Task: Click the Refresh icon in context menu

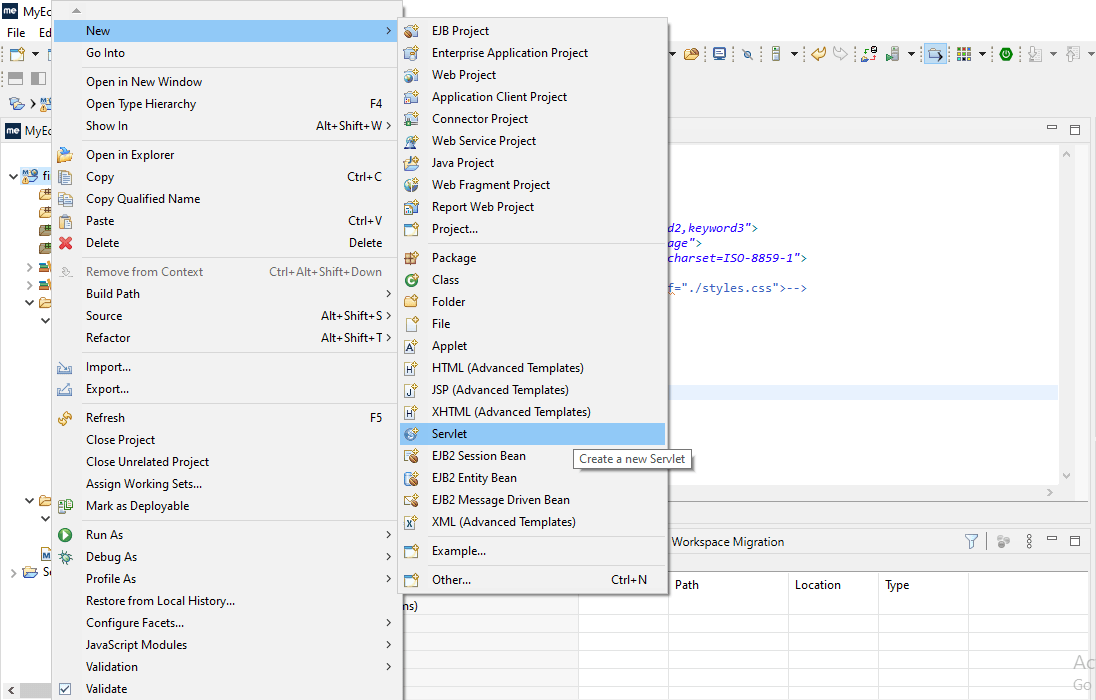Action: pyautogui.click(x=65, y=418)
